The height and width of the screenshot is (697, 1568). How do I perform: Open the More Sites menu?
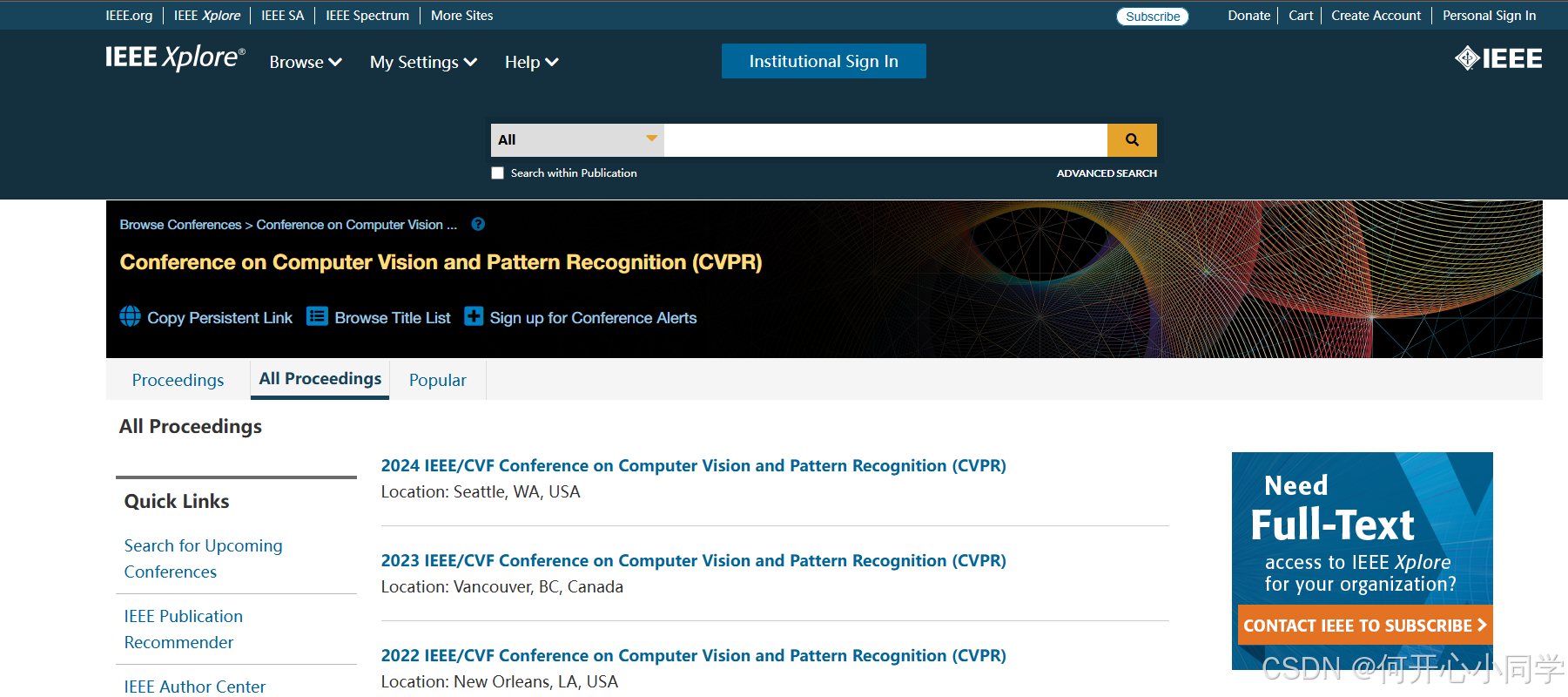click(461, 16)
